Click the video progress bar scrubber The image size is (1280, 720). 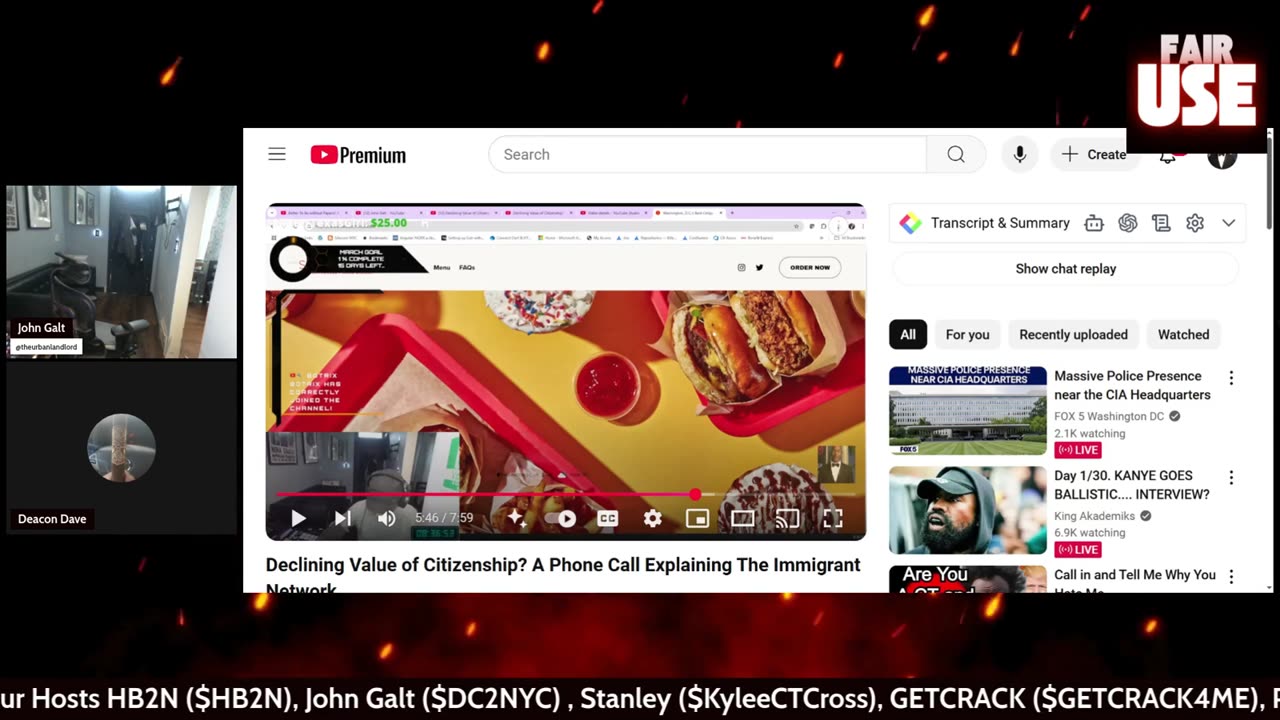(695, 494)
